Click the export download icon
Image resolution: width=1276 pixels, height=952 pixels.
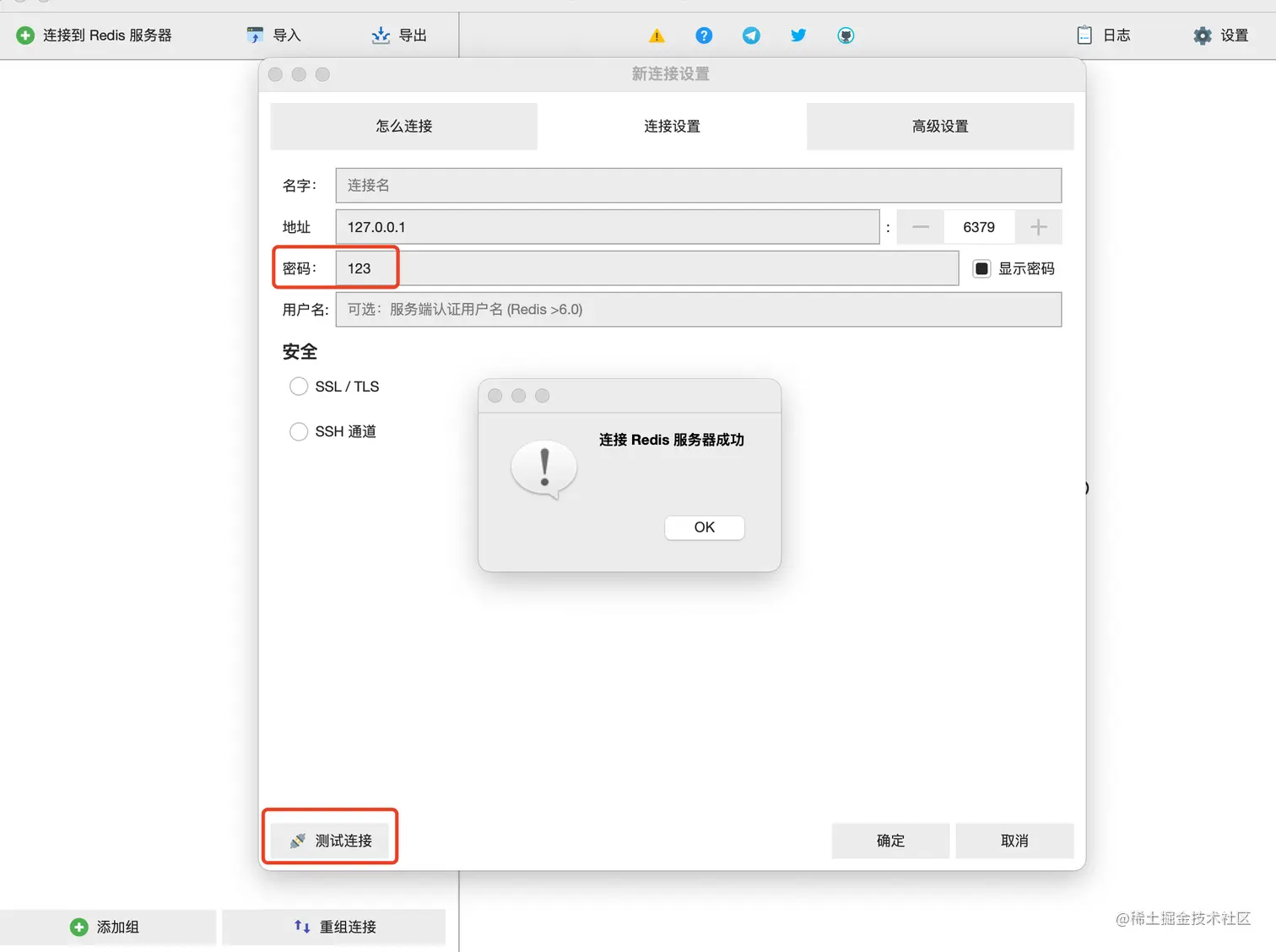point(381,35)
